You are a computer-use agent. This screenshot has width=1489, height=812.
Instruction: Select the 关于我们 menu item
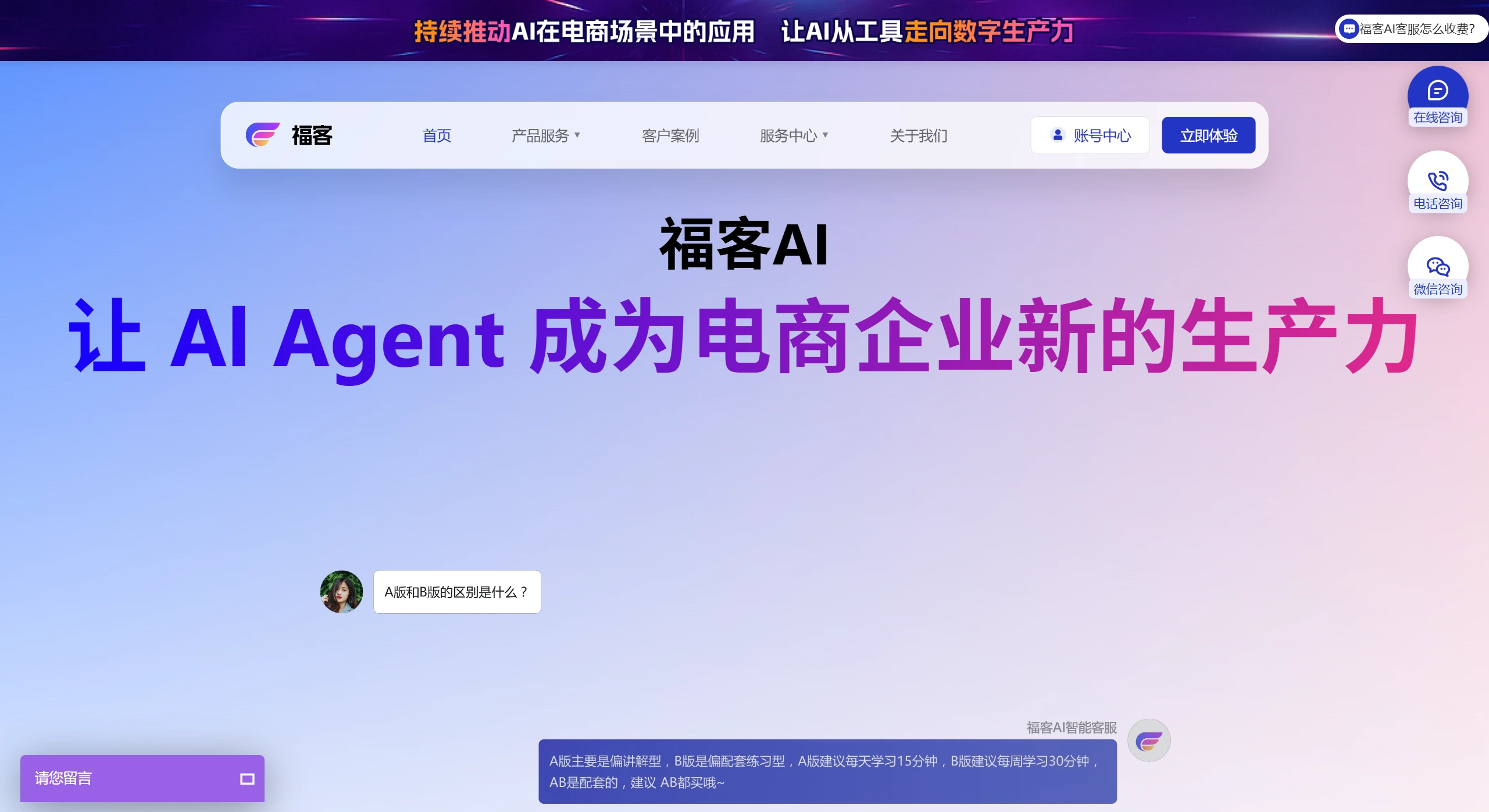(x=917, y=135)
